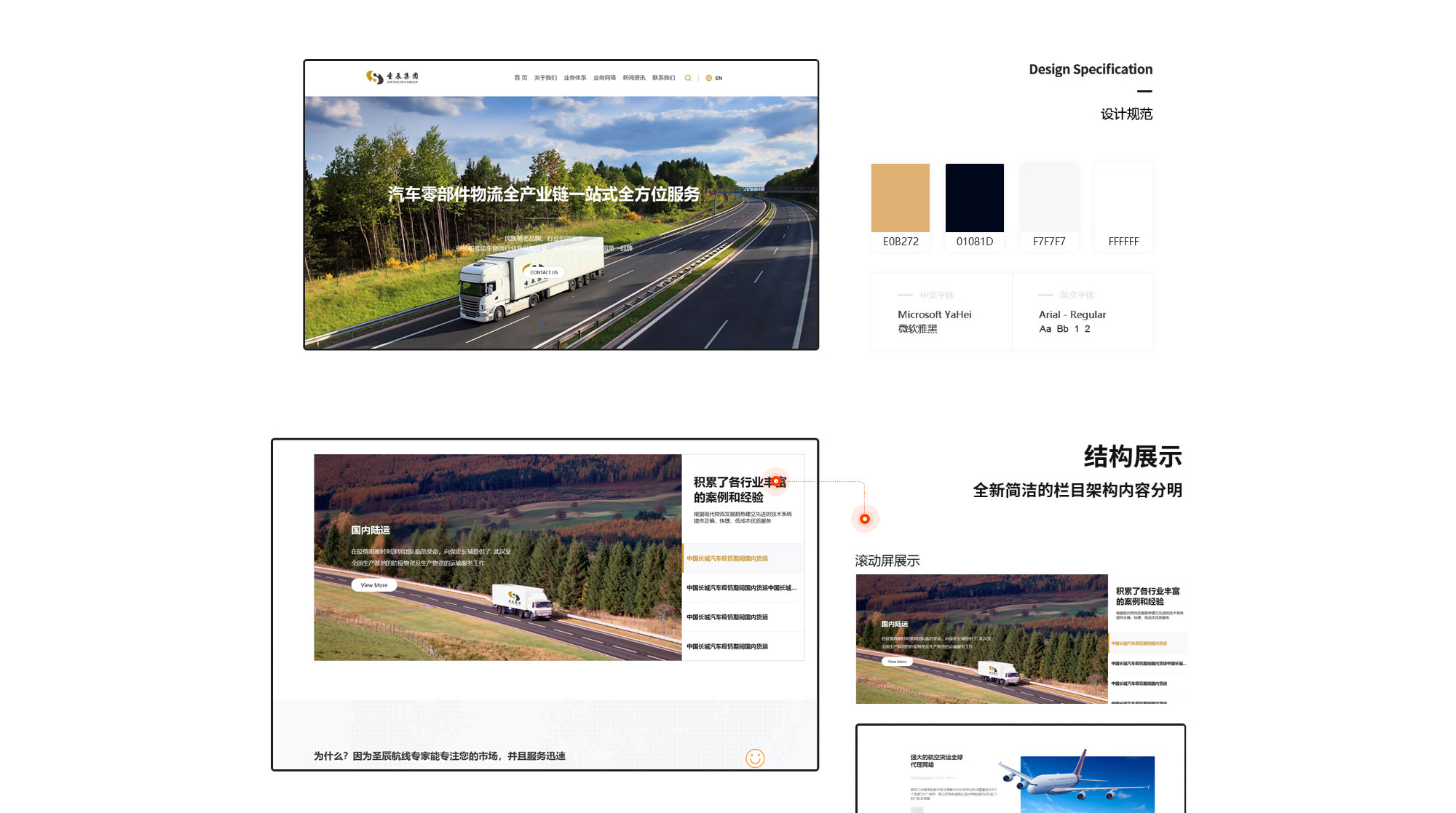1456x813 pixels.
Task: Open the 首页 menu item
Action: (x=521, y=78)
